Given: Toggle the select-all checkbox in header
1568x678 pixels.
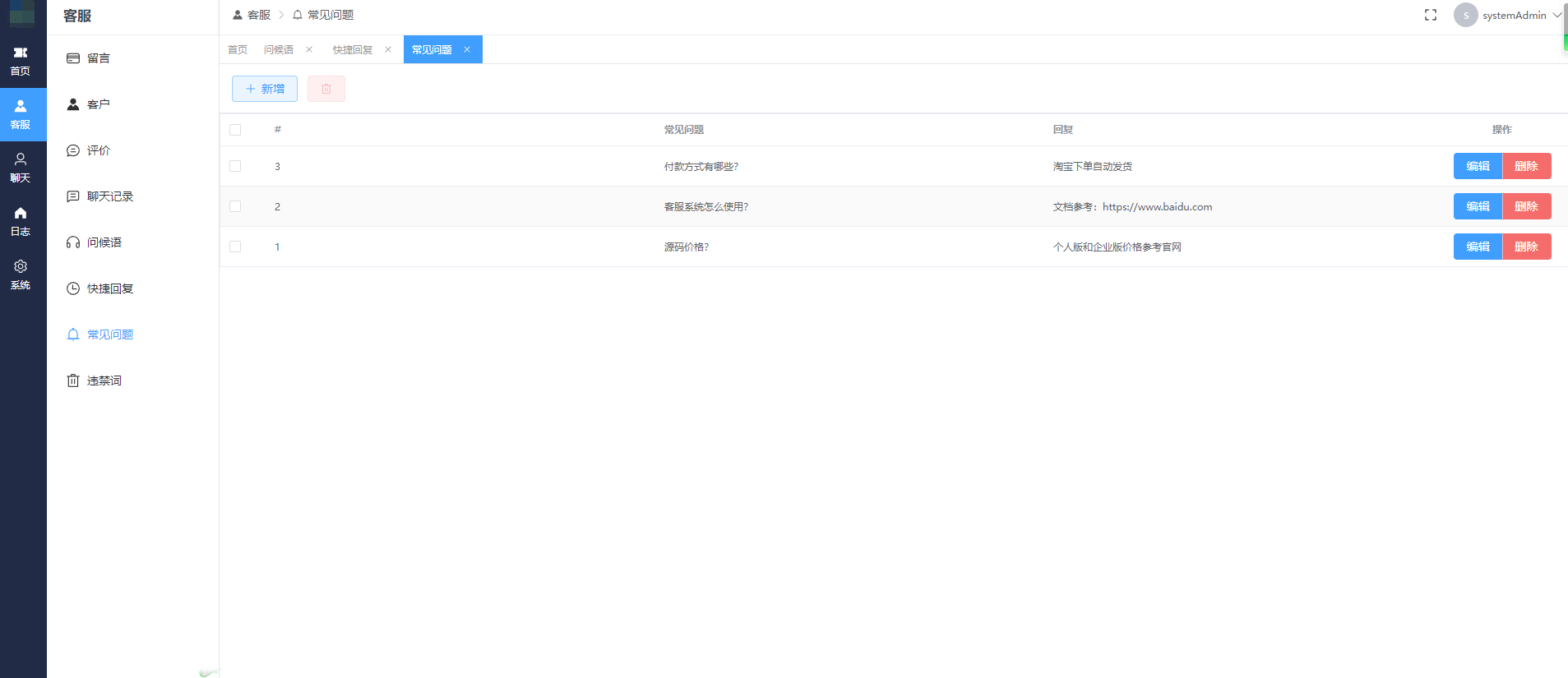Looking at the screenshot, I should click(235, 130).
